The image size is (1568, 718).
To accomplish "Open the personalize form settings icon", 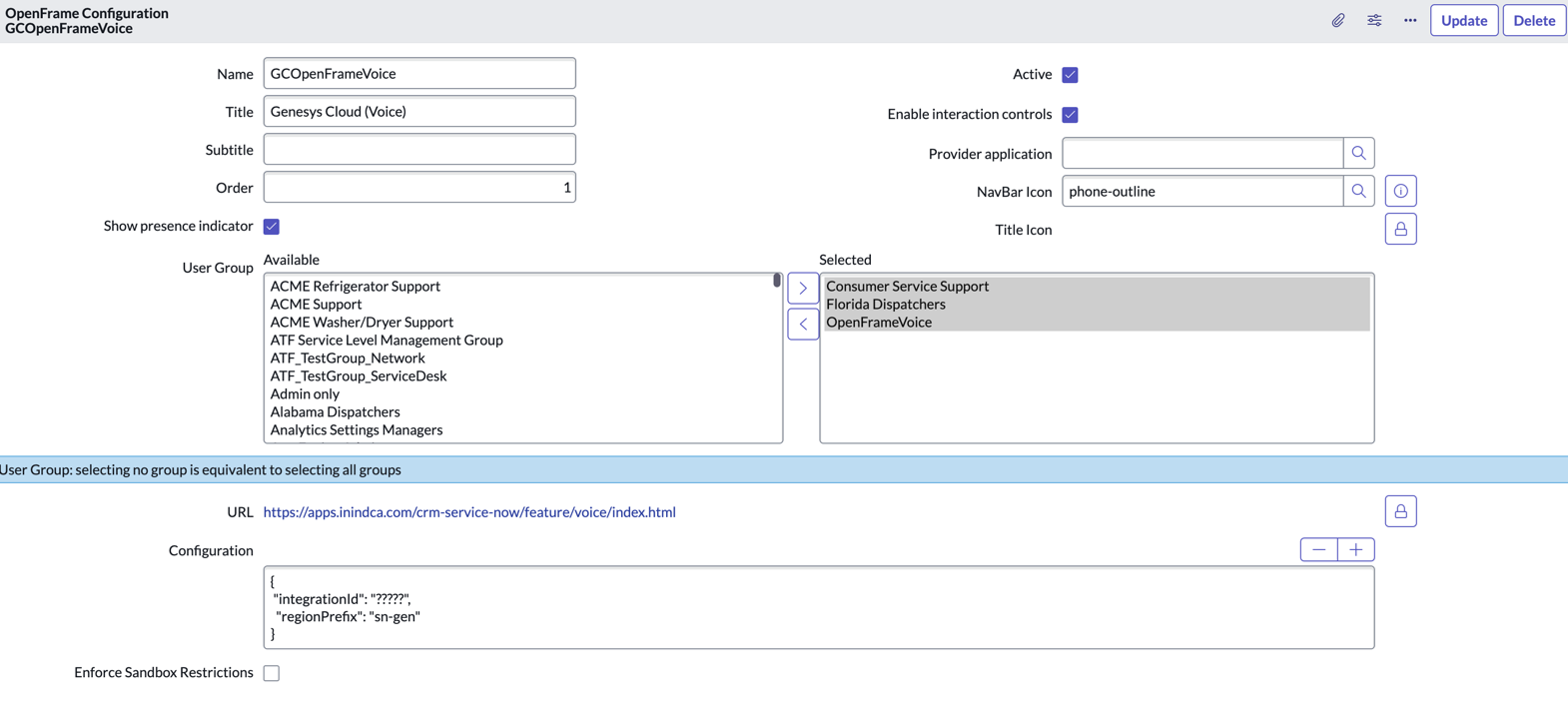I will [1374, 20].
